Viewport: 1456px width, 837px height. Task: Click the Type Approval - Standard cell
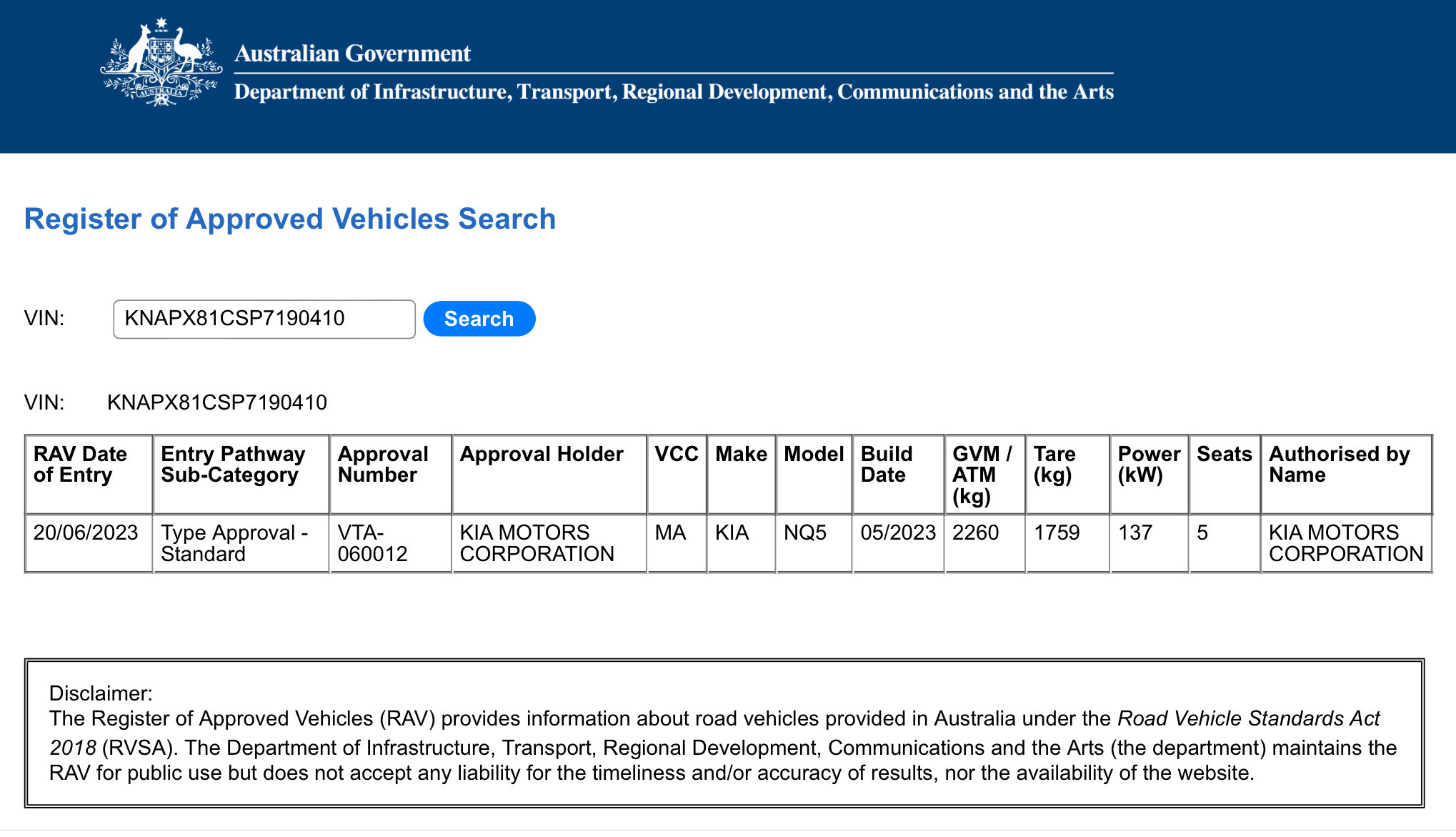[234, 543]
